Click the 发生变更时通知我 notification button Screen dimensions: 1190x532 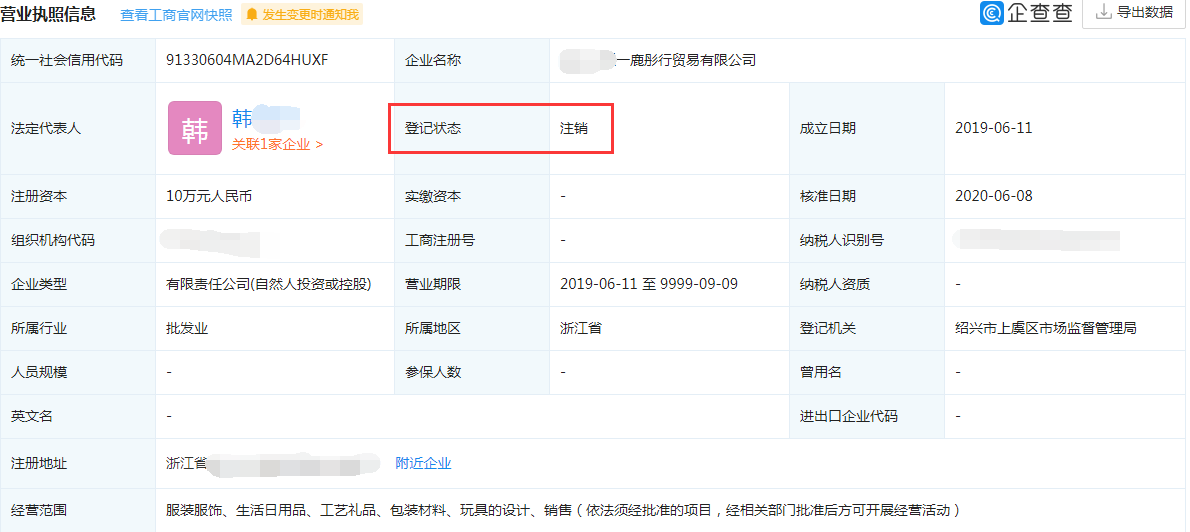302,14
